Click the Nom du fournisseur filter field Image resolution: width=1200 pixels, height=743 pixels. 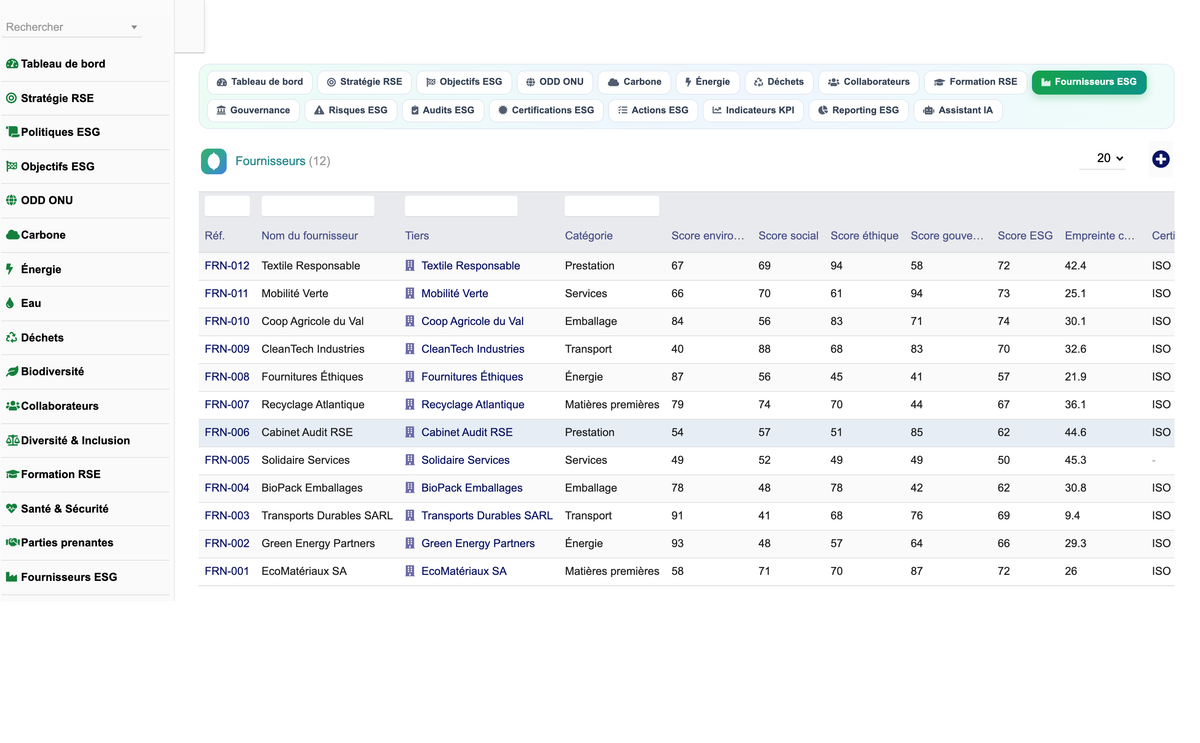pos(318,206)
